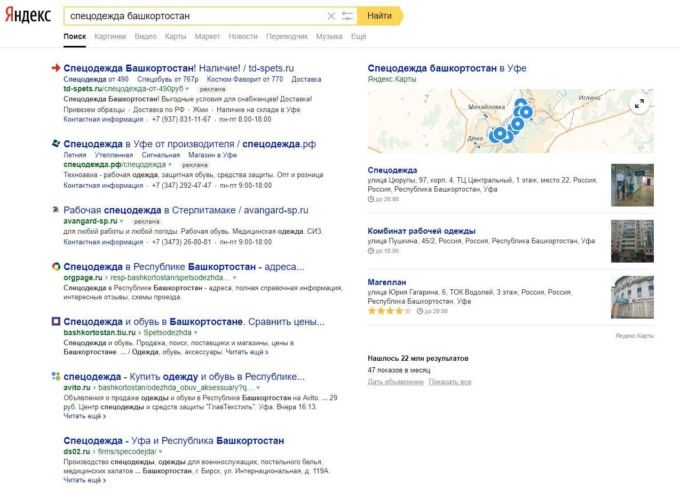
Task: Select the Поиск tab
Action: 75,36
